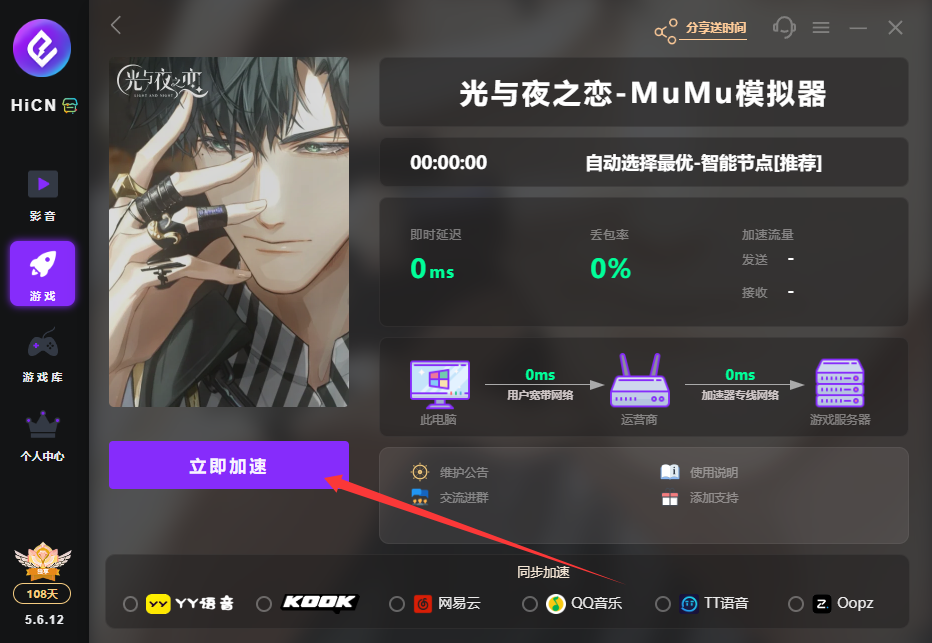Open the 个人中心 sidebar tab
This screenshot has width=932, height=643.
click(x=43, y=436)
